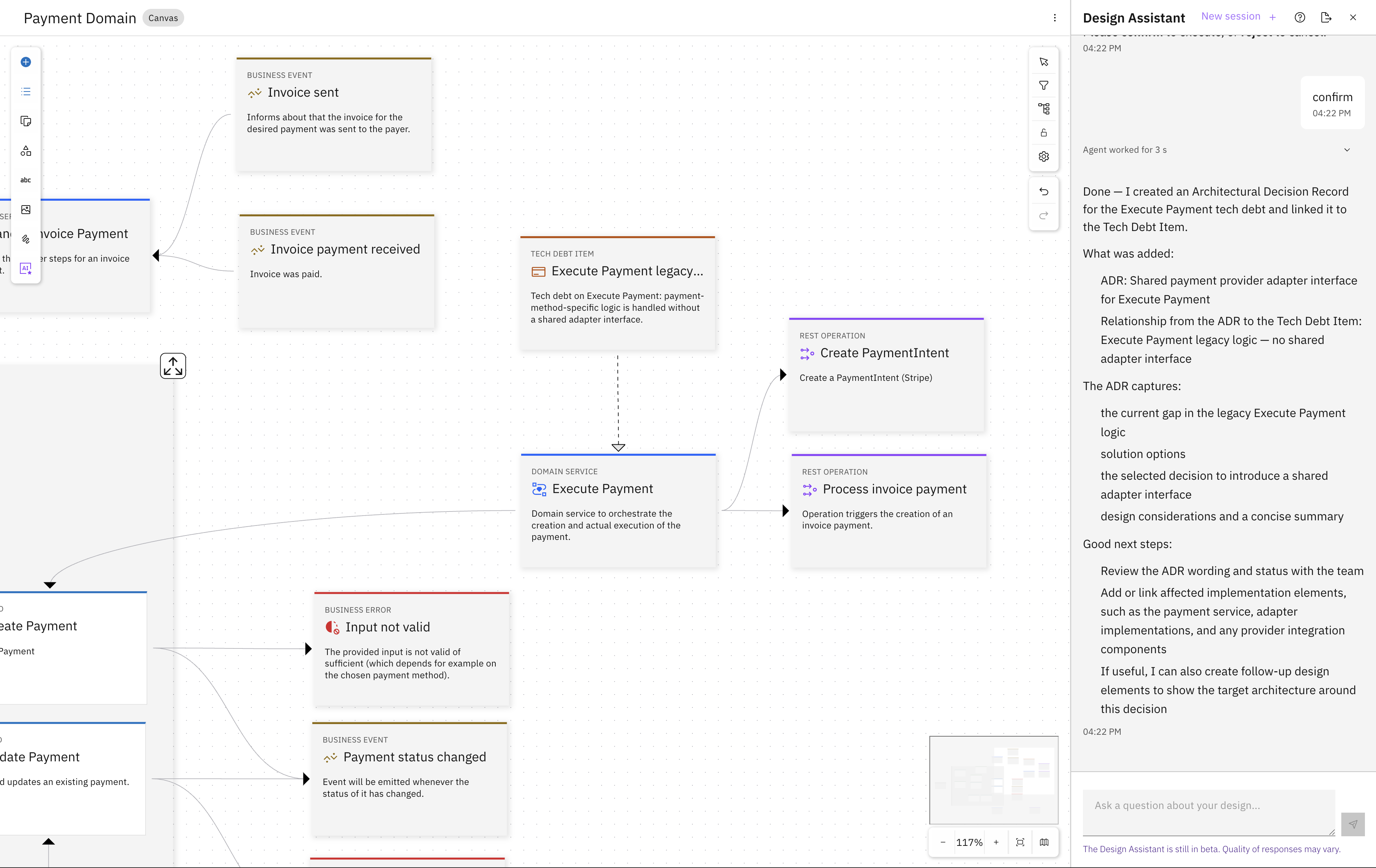Image resolution: width=1376 pixels, height=868 pixels.
Task: Click the 117% zoom level value
Action: click(x=969, y=842)
